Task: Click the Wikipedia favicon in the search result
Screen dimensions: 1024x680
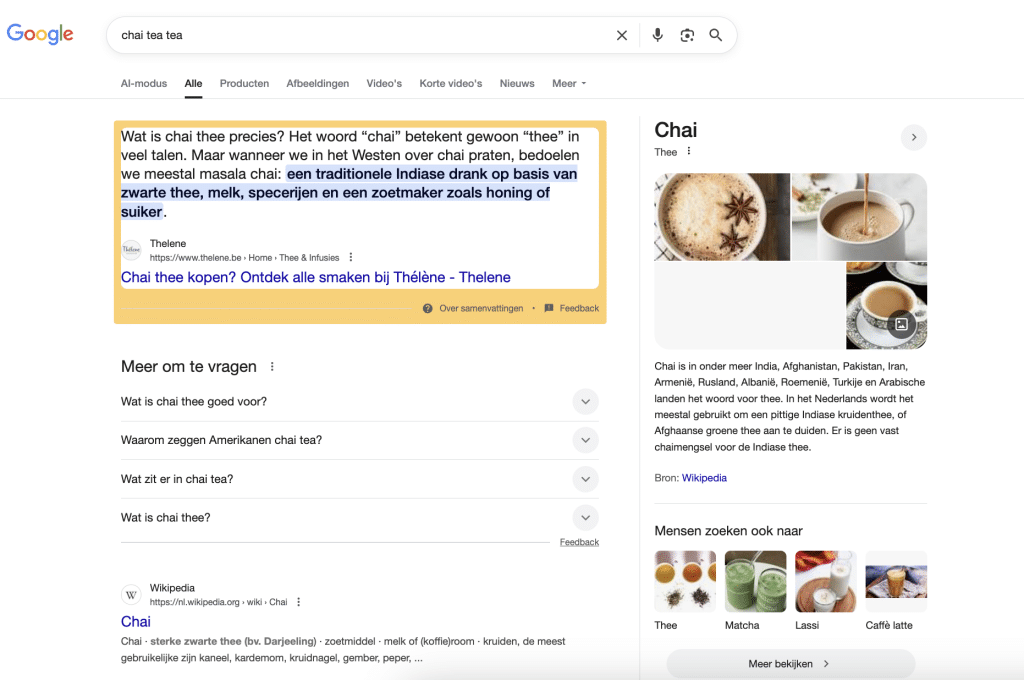Action: [x=131, y=594]
